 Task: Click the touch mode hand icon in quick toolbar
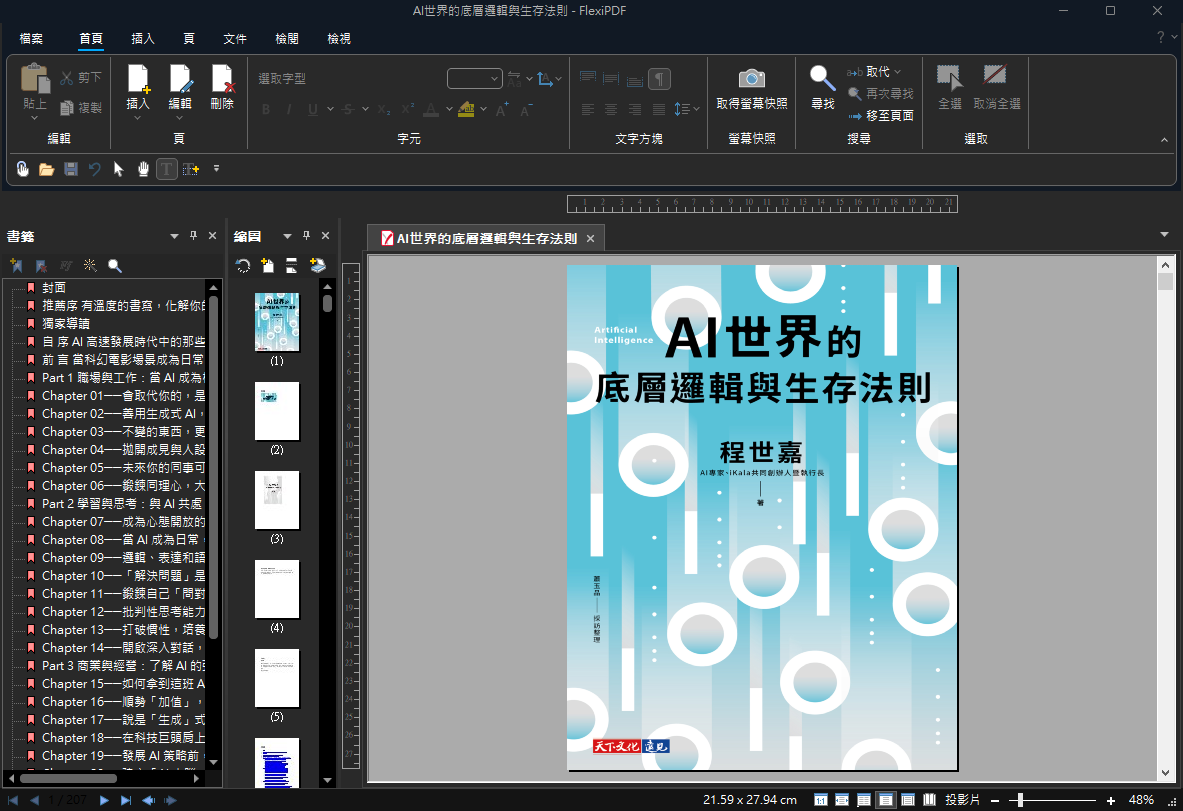click(23, 169)
